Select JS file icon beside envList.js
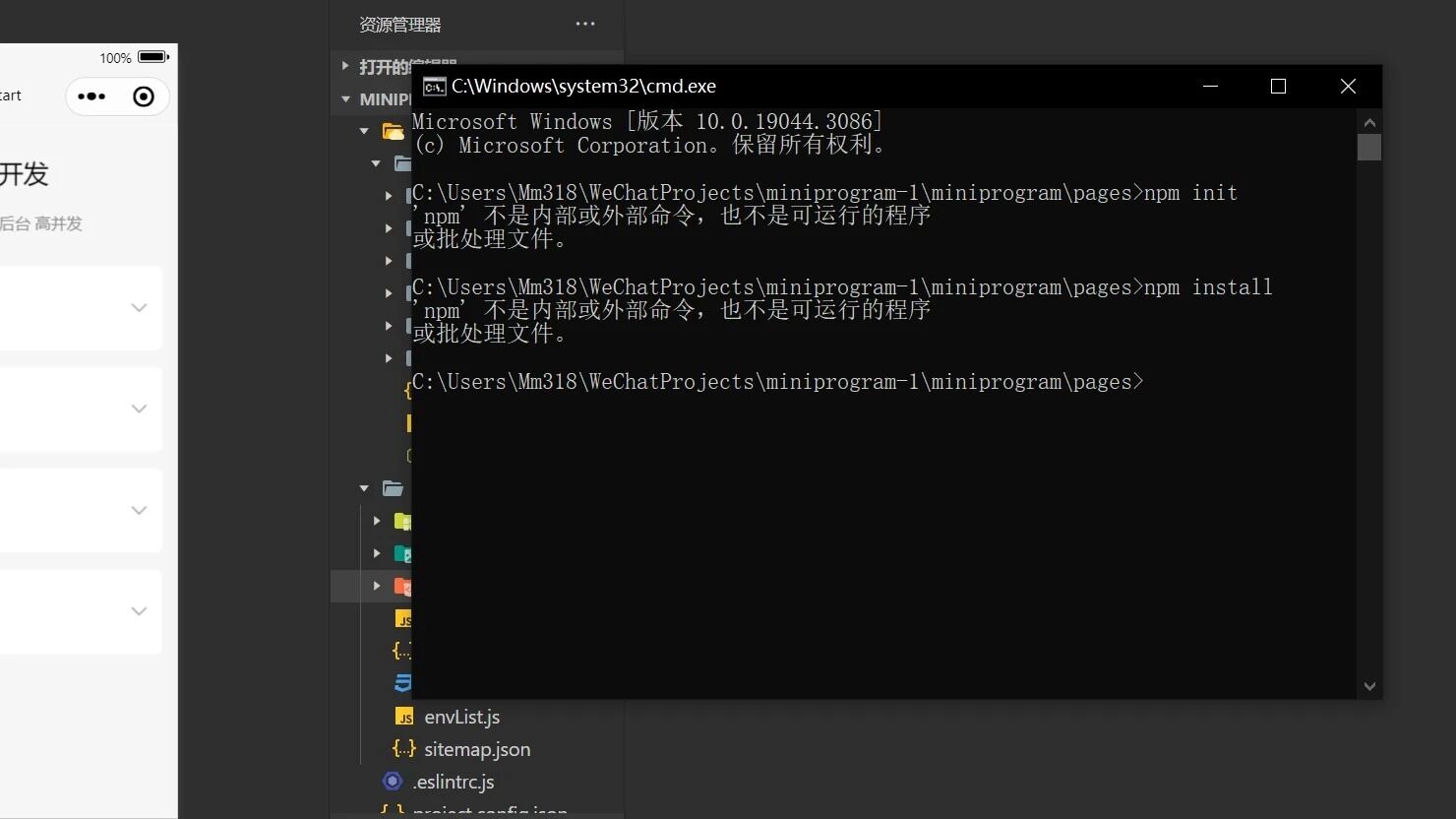Screen dimensions: 1456x819 pos(403,717)
